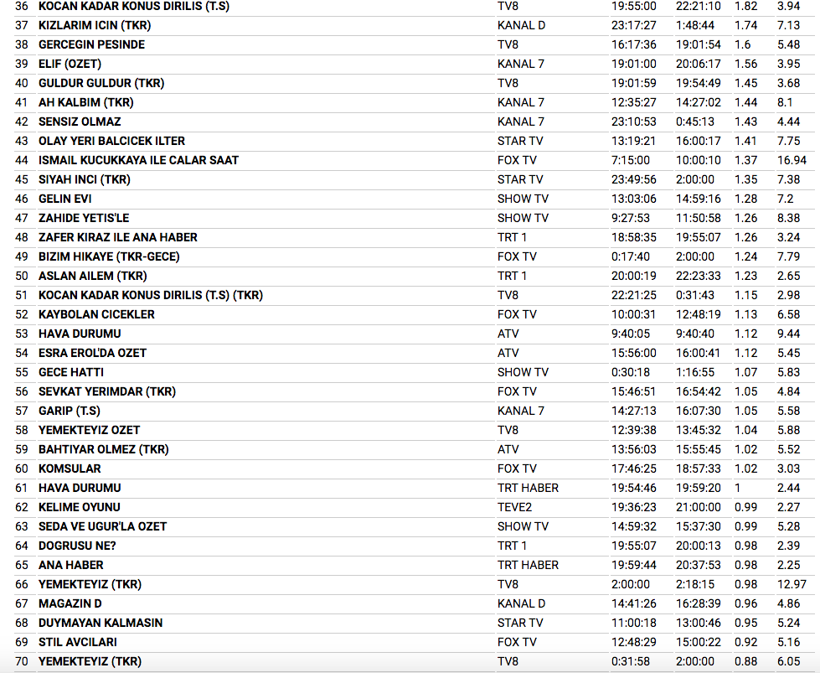Select TRT HABER channel in row 61
The width and height of the screenshot is (820, 673).
(x=527, y=488)
